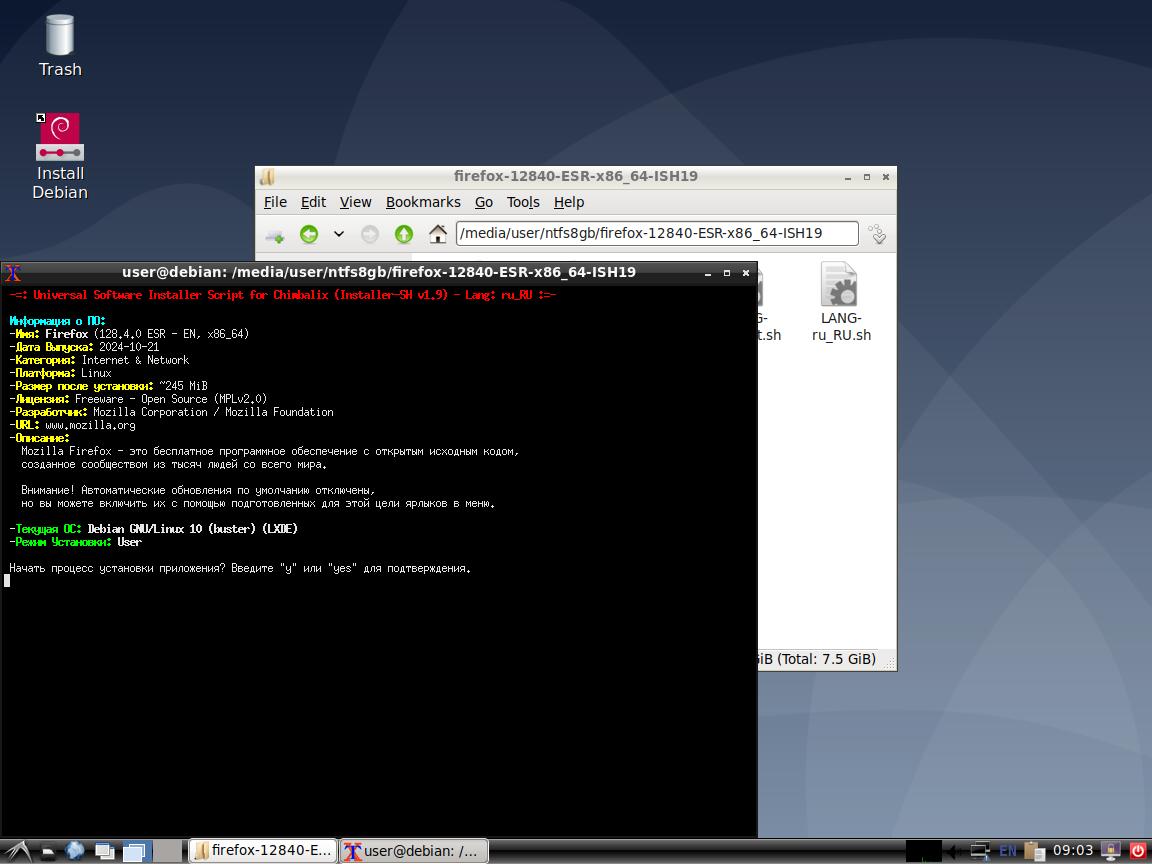Open the Install Debian desktop shortcut
This screenshot has height=864, width=1152.
pos(60,156)
